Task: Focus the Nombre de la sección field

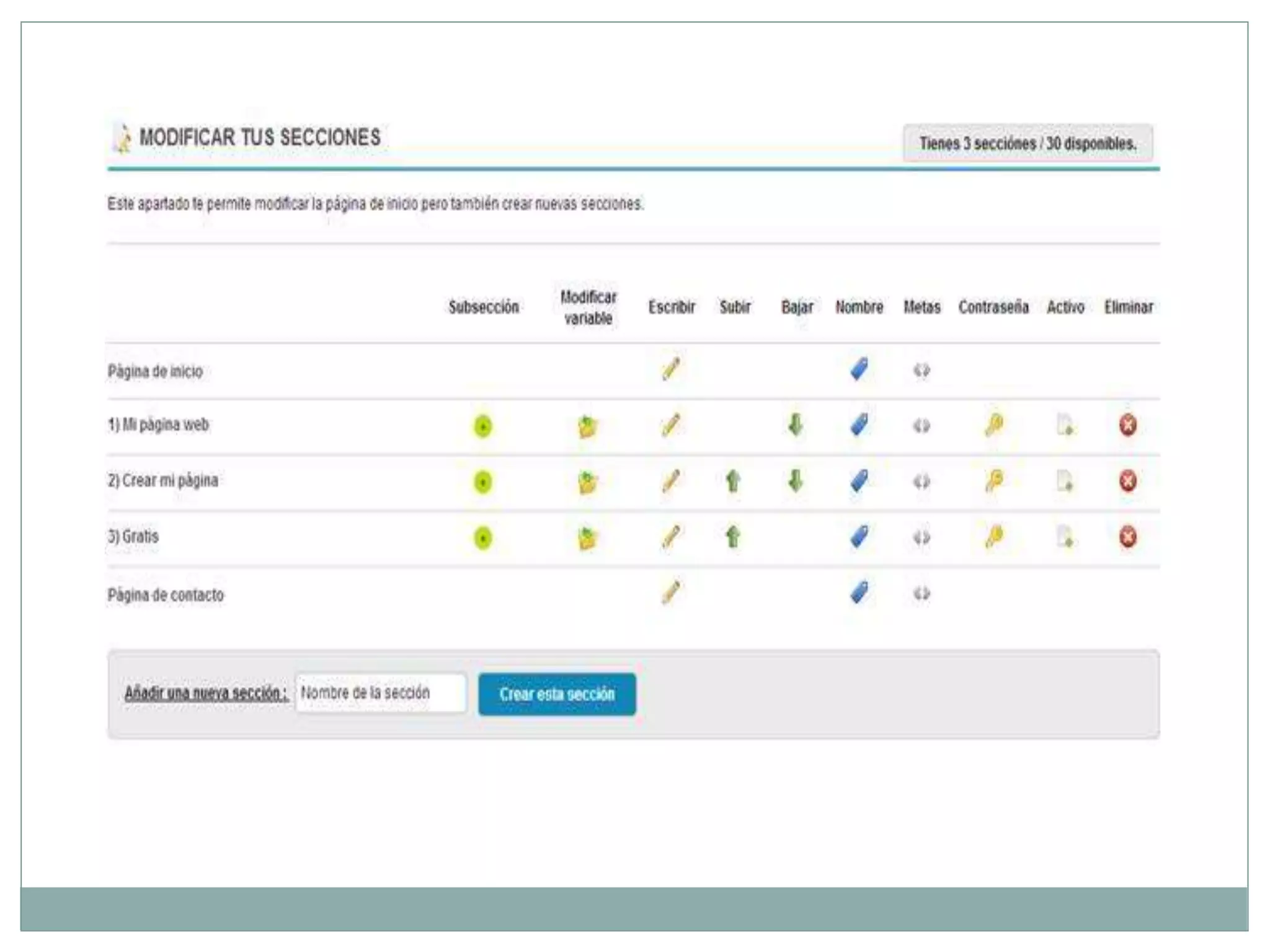Action: pyautogui.click(x=381, y=693)
